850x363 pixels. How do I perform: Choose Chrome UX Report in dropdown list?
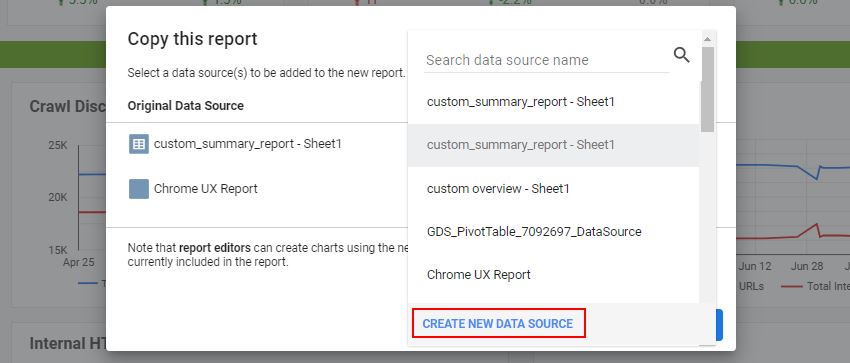[x=553, y=275]
